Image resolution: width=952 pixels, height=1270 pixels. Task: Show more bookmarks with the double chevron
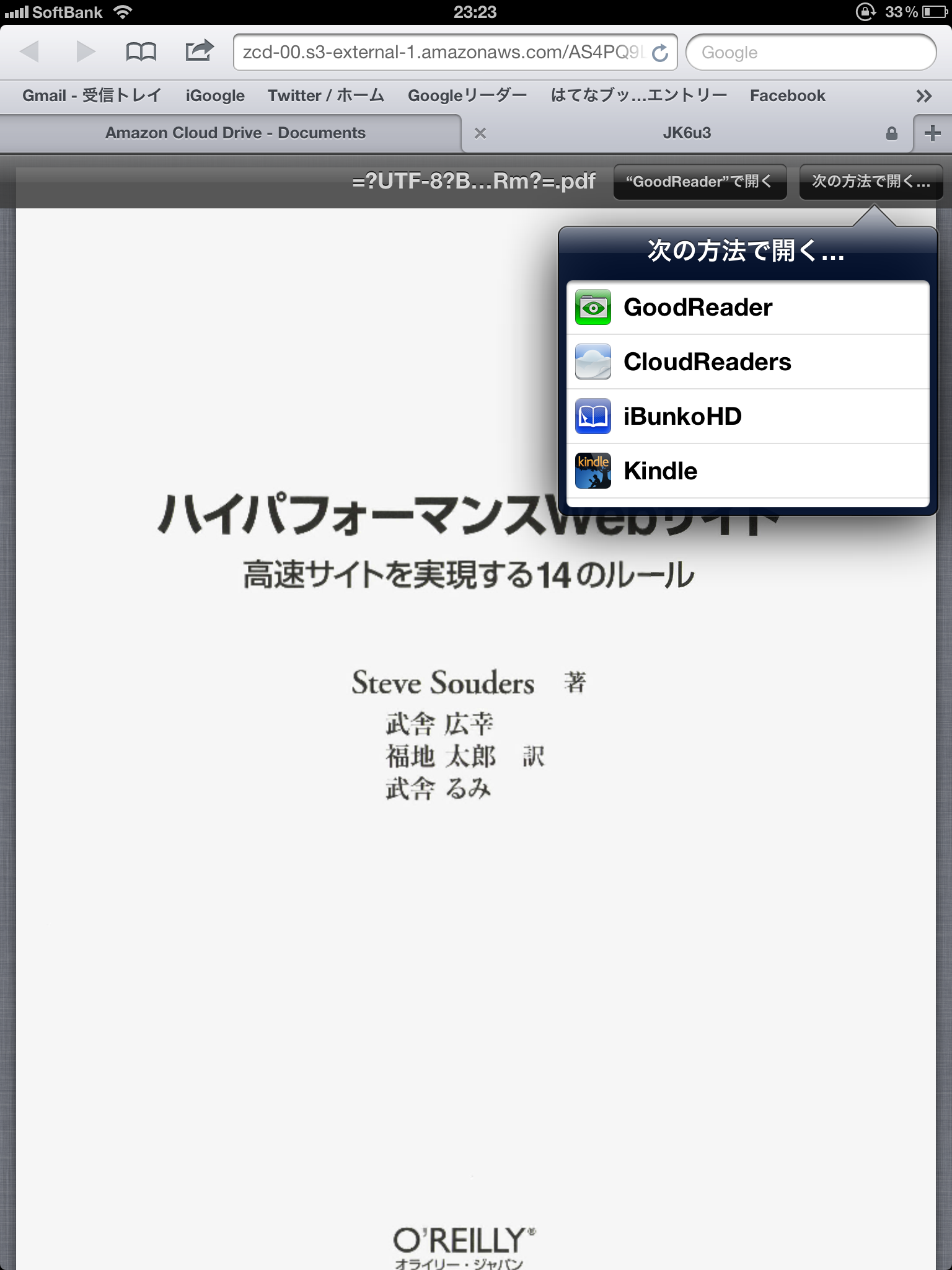923,96
